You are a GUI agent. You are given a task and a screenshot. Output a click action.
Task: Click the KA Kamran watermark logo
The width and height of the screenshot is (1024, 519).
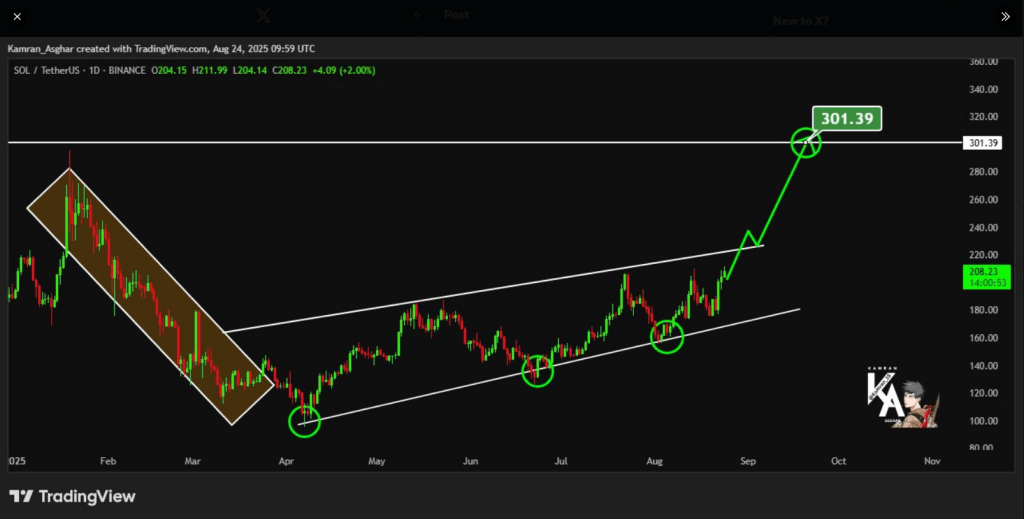pyautogui.click(x=899, y=399)
